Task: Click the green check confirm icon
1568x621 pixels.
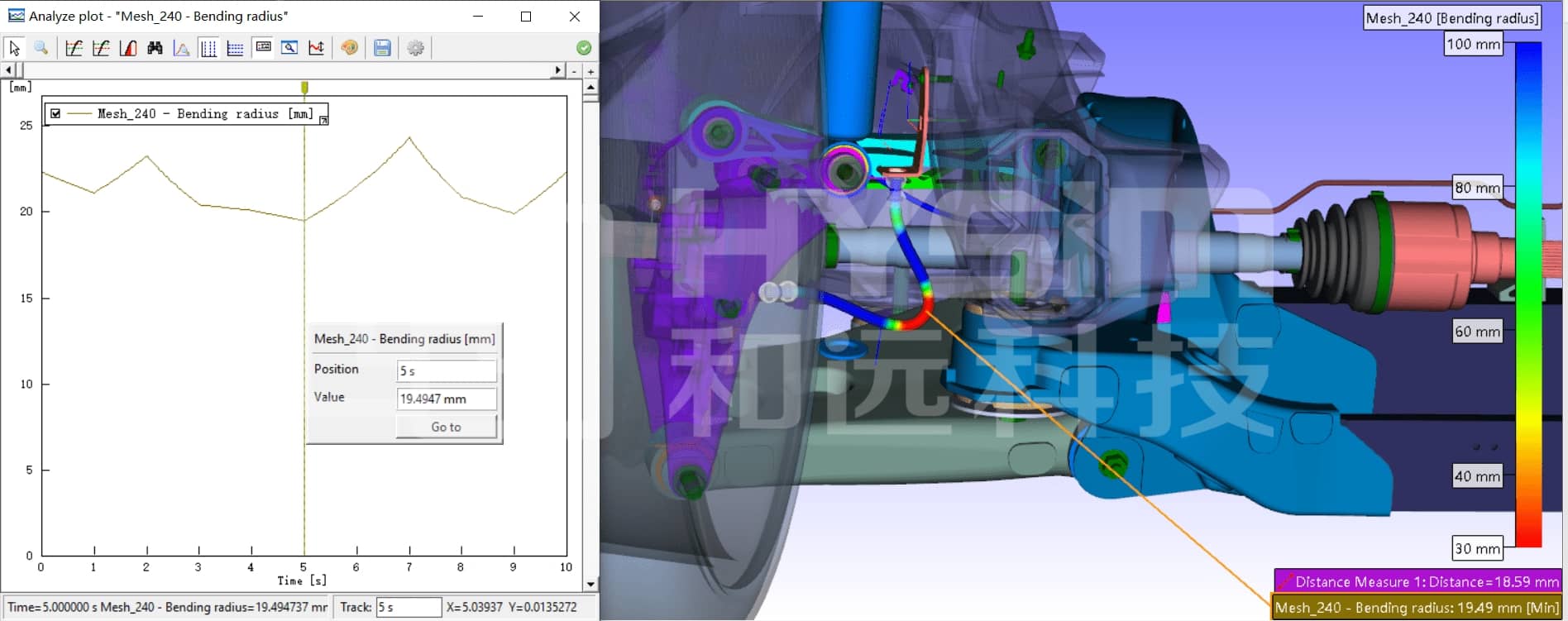Action: click(x=584, y=48)
